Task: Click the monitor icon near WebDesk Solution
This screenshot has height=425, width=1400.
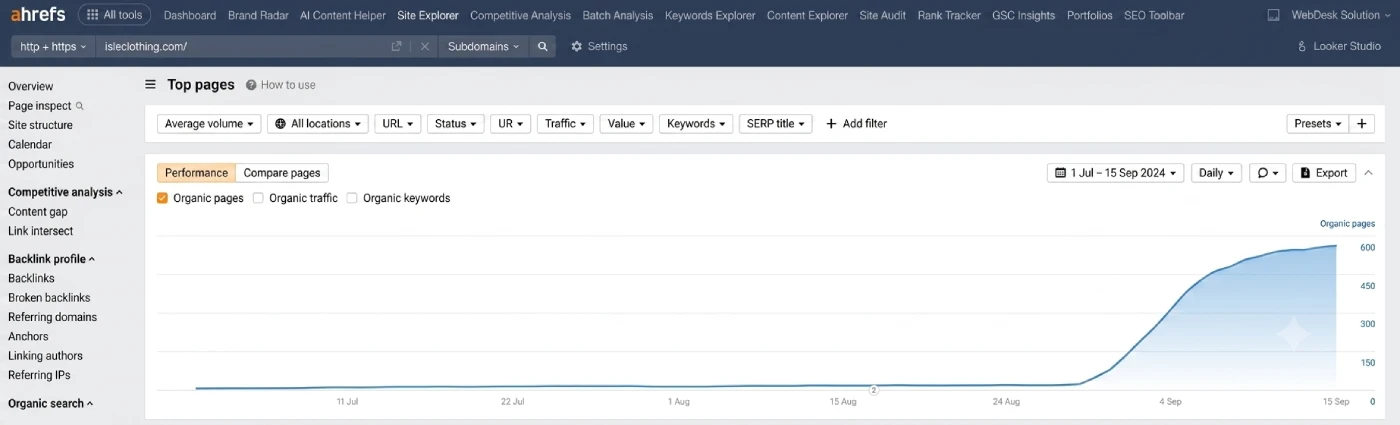Action: pyautogui.click(x=1273, y=15)
